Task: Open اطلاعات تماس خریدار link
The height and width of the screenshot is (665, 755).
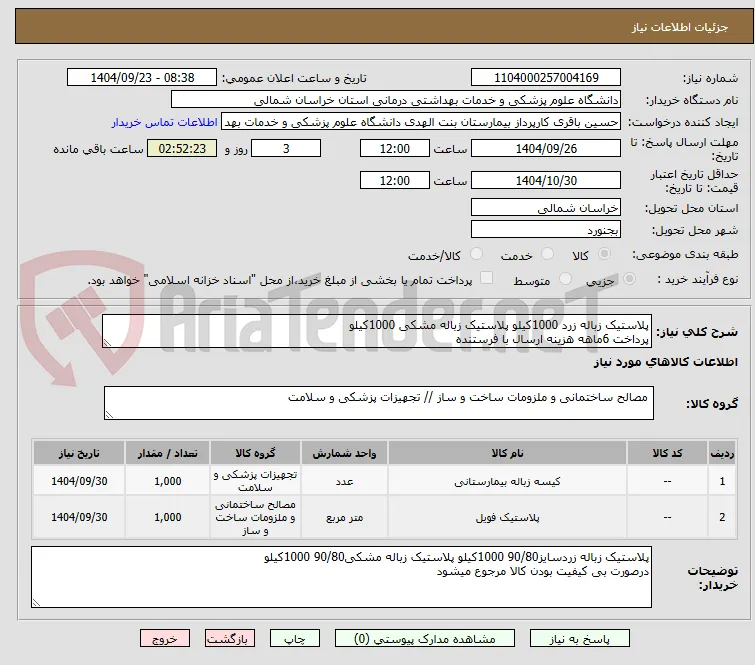Action: (x=165, y=122)
